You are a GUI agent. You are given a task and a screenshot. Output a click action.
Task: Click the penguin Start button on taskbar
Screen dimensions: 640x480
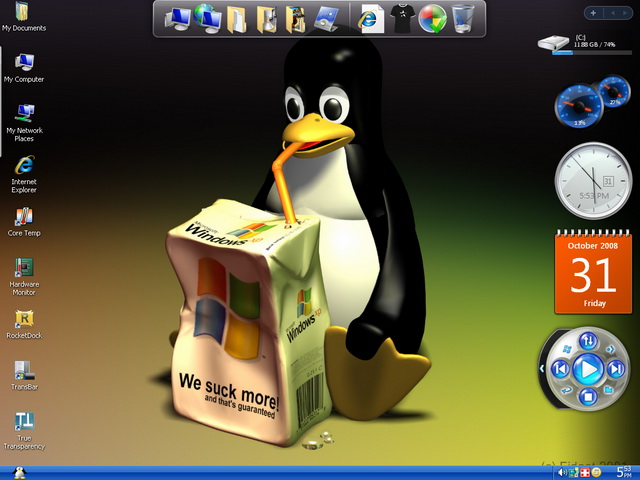(x=19, y=472)
